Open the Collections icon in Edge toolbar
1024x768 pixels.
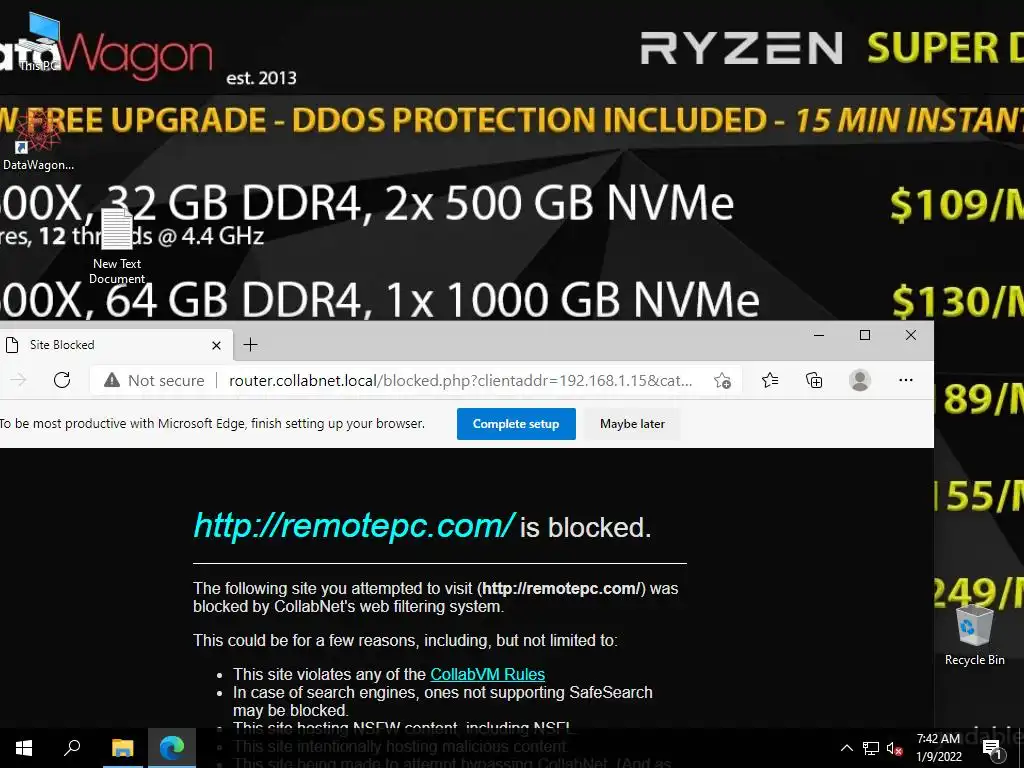[814, 380]
